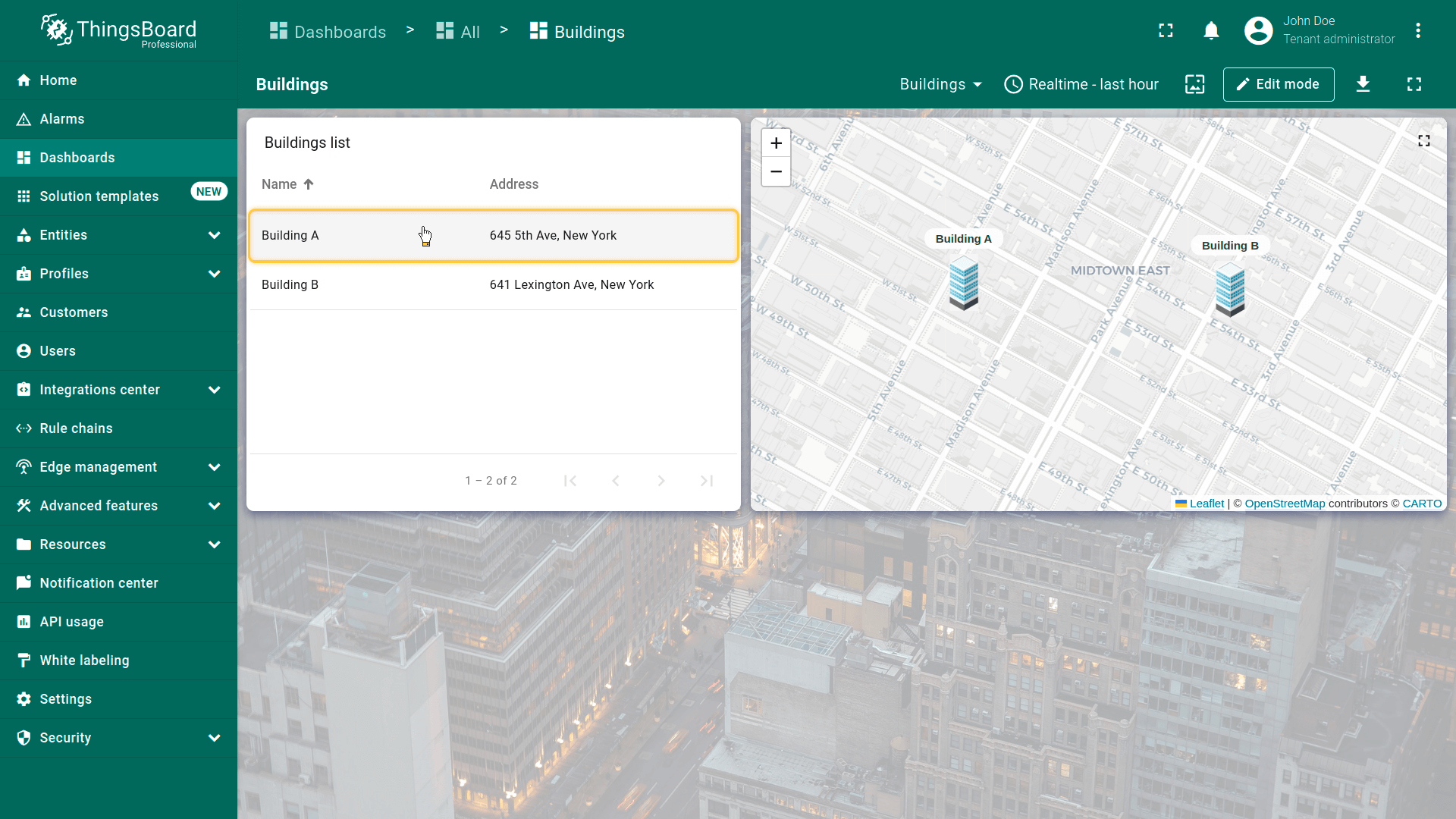Open Alarms from the sidebar
The width and height of the screenshot is (1456, 819).
tap(62, 119)
